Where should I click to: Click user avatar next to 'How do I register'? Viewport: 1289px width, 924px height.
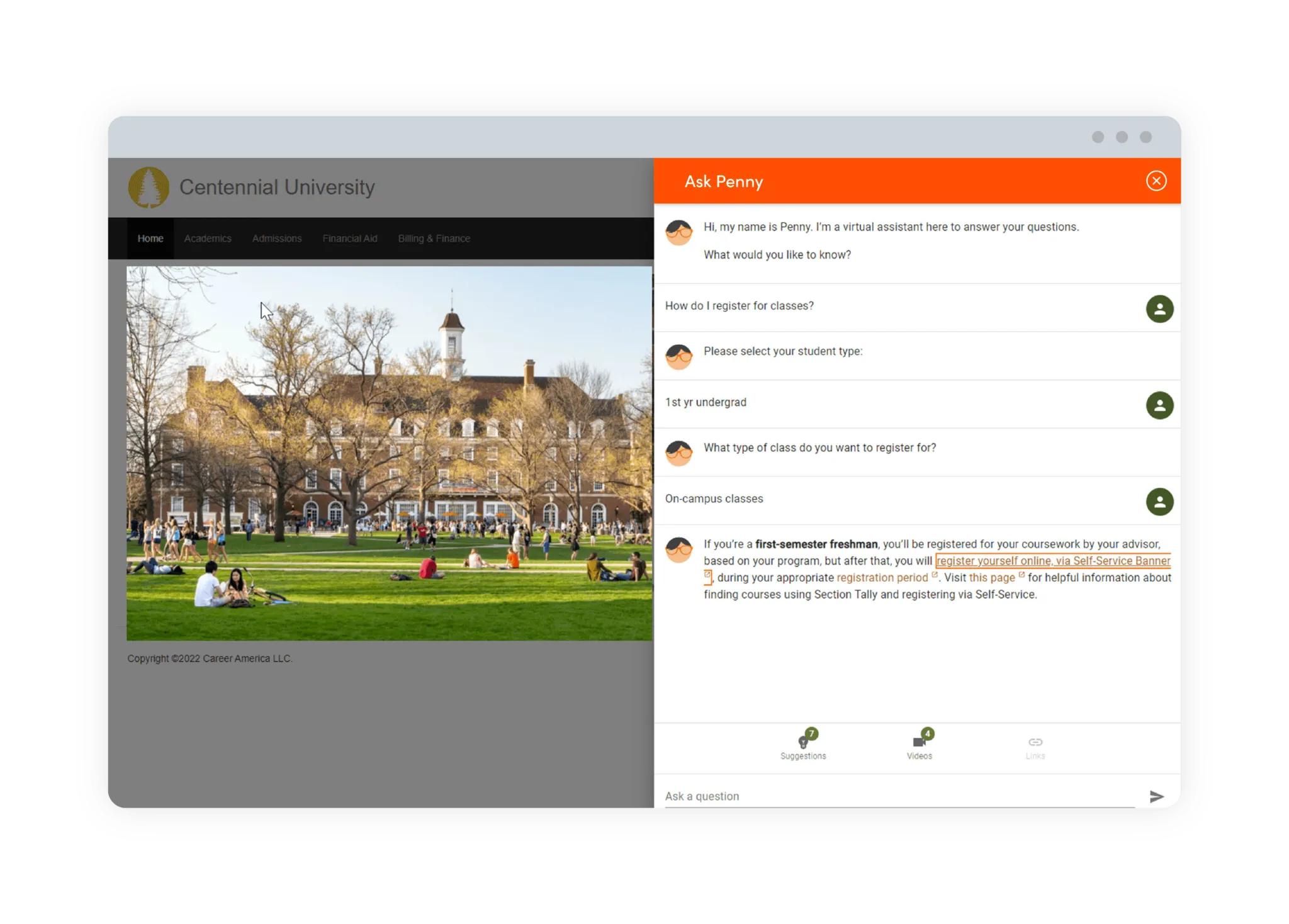[x=1159, y=309]
